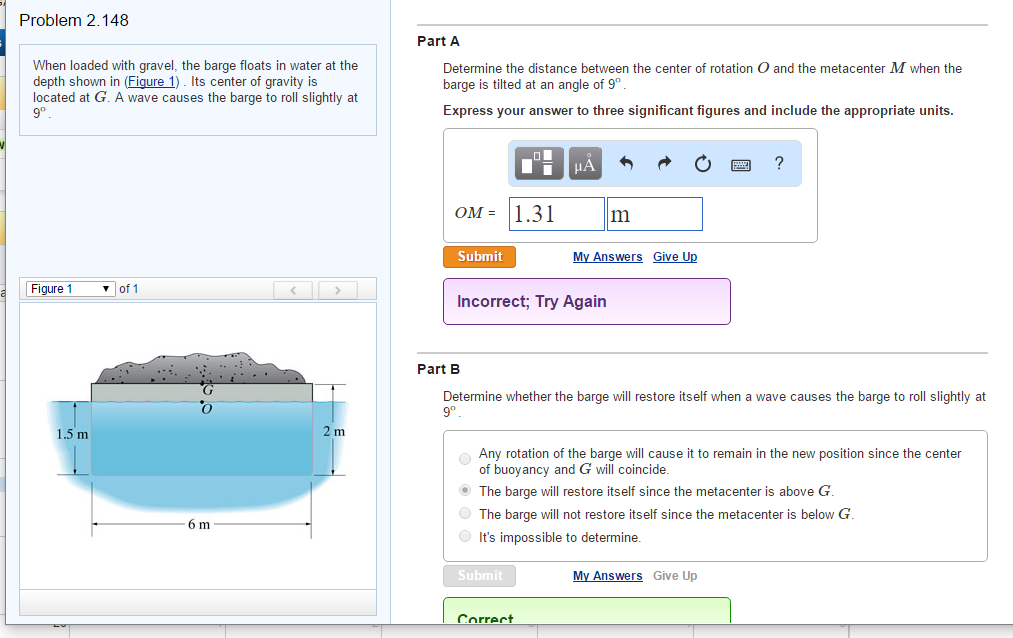Viewport: 1013px width, 638px height.
Task: Submit the Part A answer
Action: [x=480, y=257]
